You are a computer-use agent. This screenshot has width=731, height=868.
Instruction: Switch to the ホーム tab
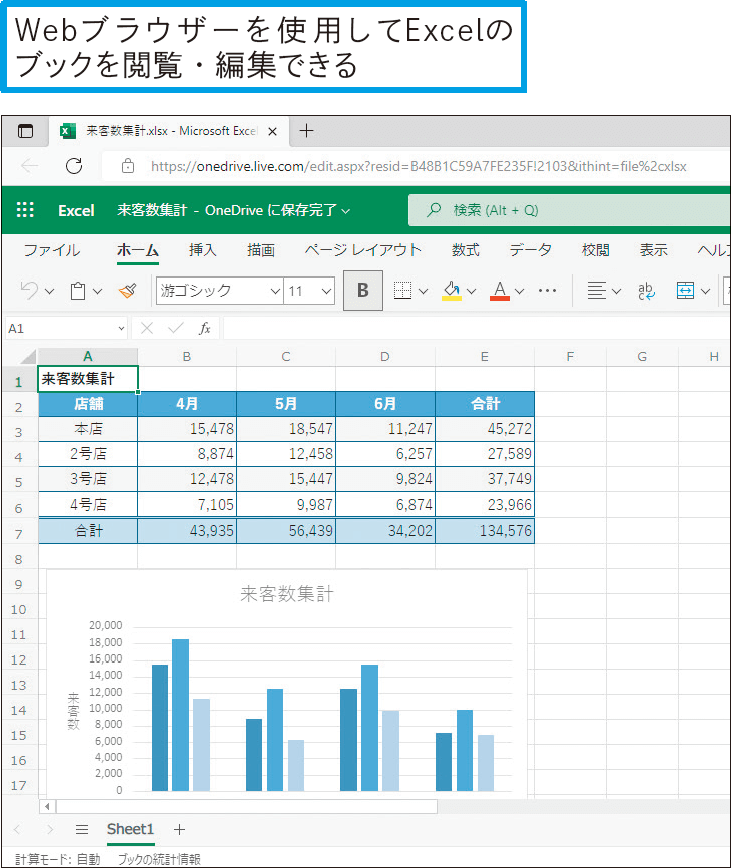138,250
